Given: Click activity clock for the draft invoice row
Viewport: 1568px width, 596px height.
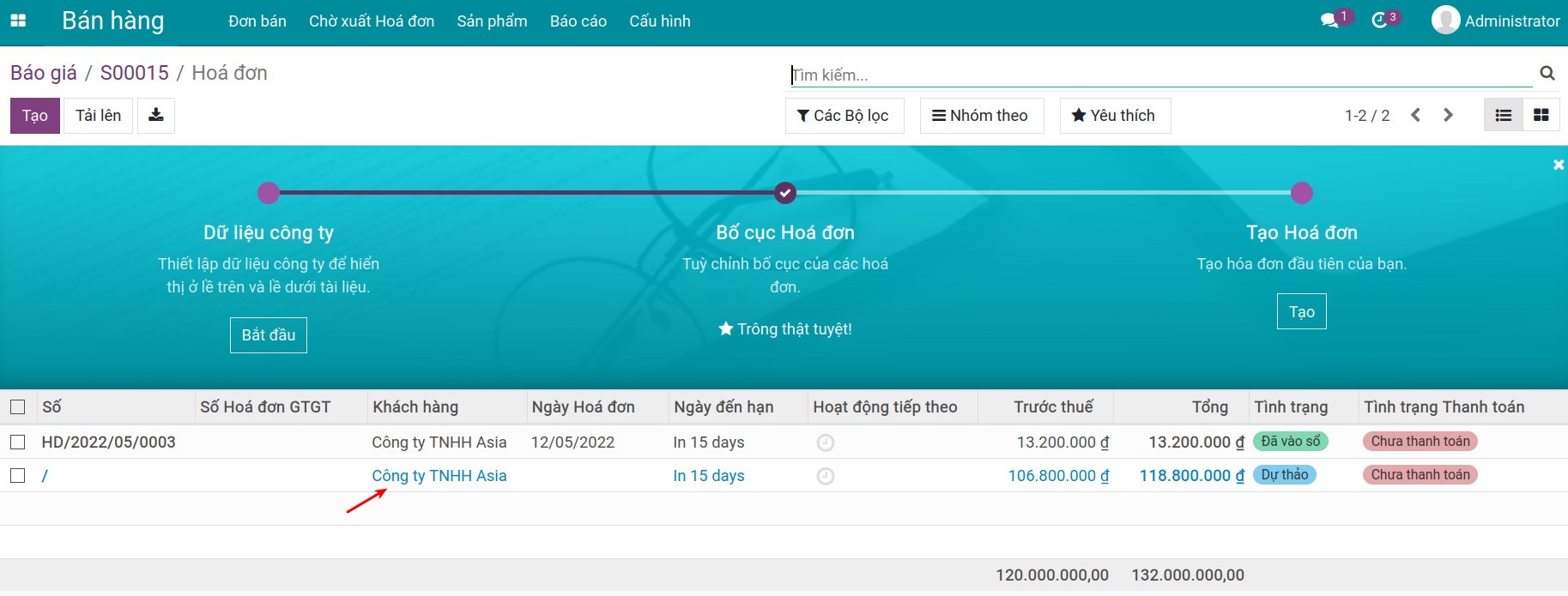Looking at the screenshot, I should [825, 476].
